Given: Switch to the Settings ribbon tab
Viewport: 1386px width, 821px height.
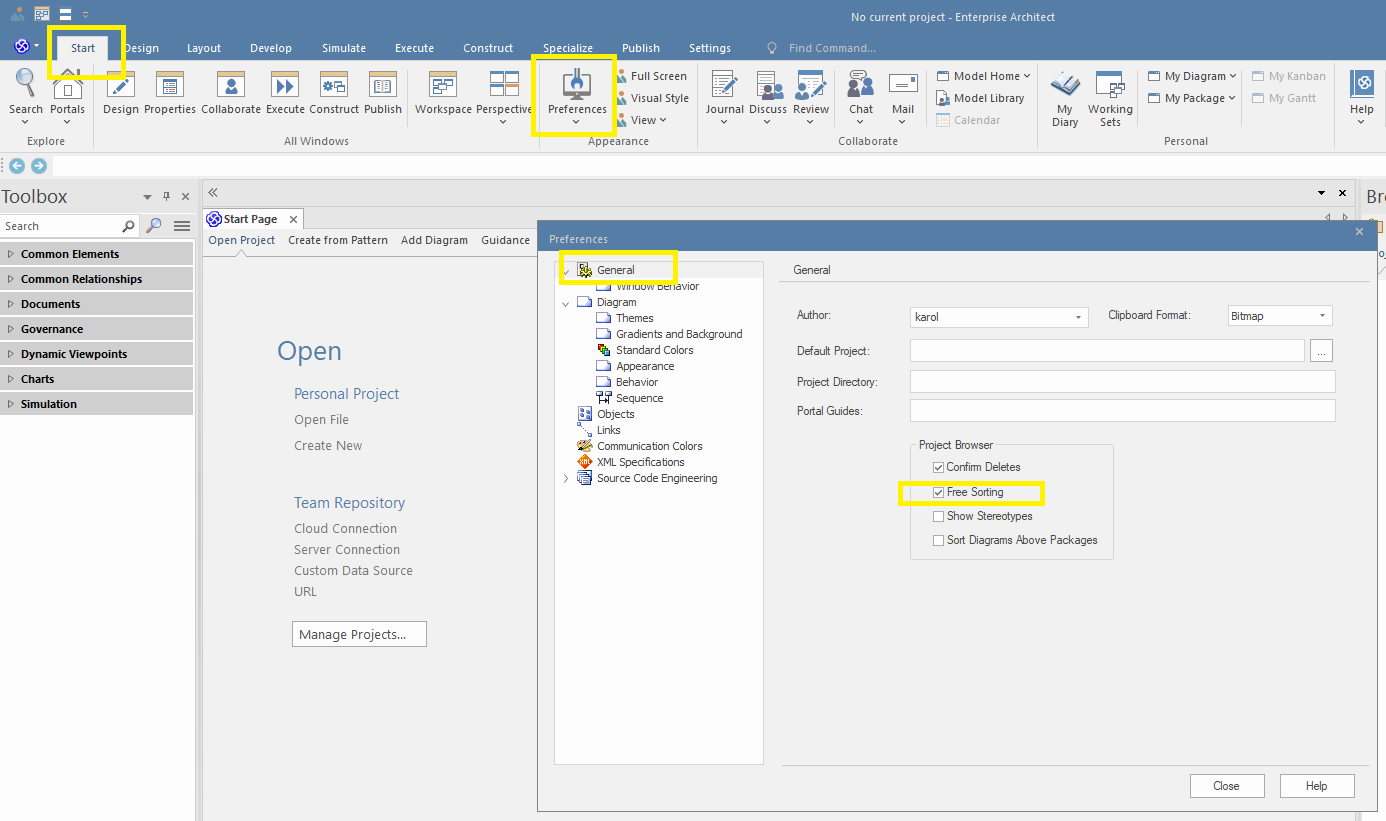Looking at the screenshot, I should (x=710, y=48).
